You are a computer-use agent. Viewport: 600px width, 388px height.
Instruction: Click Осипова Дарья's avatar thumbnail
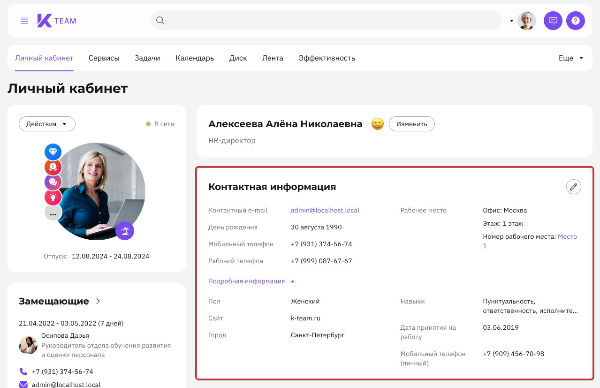[28, 345]
